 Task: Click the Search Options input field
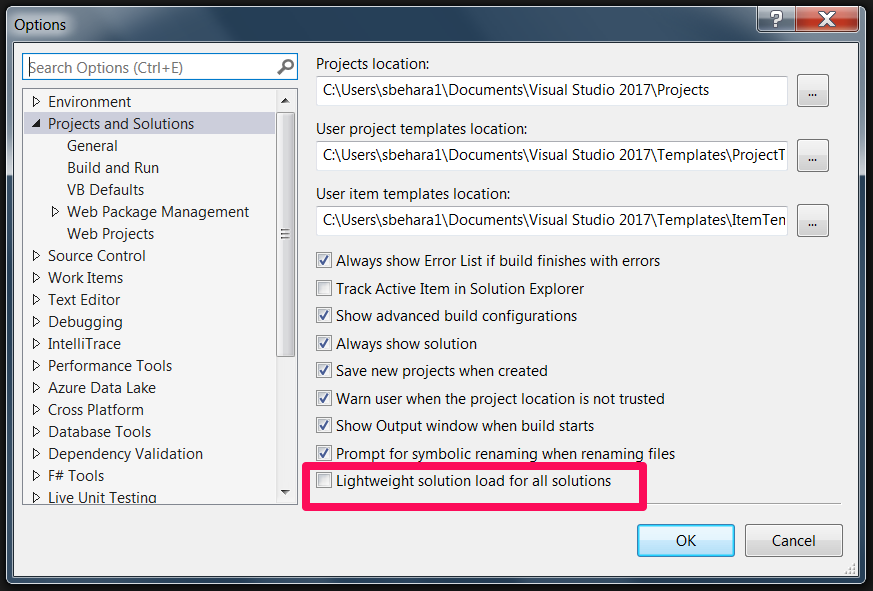tap(150, 66)
